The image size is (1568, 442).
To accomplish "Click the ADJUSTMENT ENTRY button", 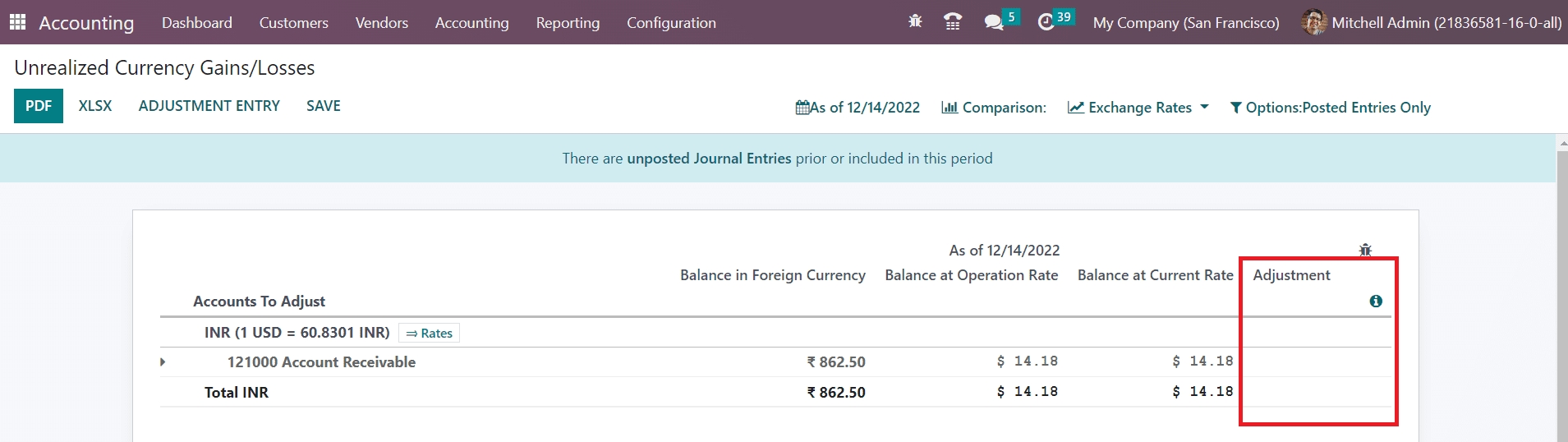I will pos(209,106).
